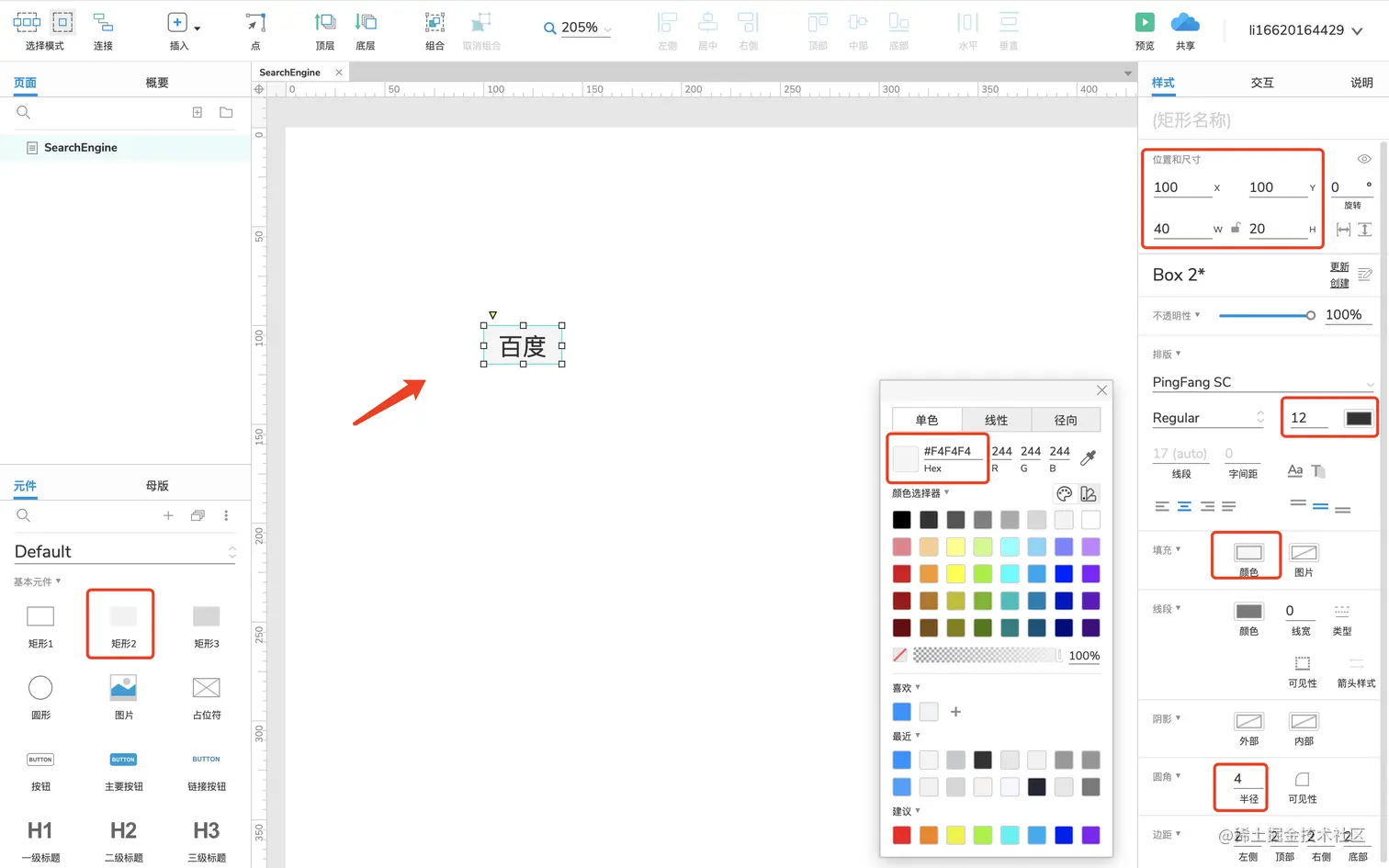Close the color picker popup
This screenshot has height=868, width=1389.
tap(1101, 390)
